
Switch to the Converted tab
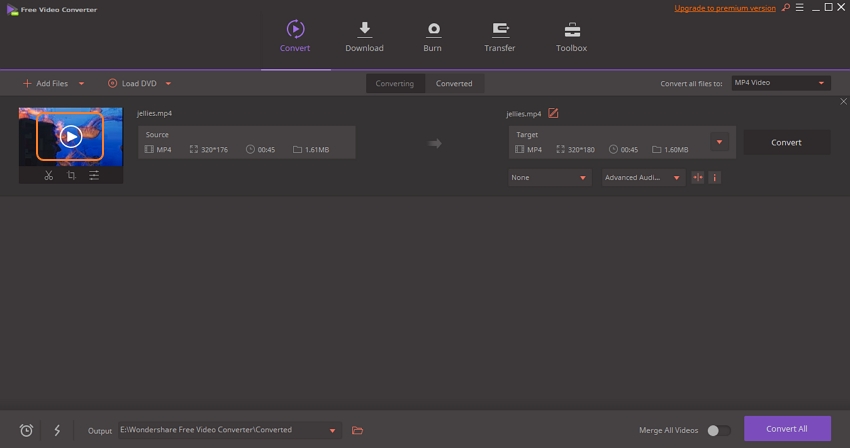pos(454,83)
